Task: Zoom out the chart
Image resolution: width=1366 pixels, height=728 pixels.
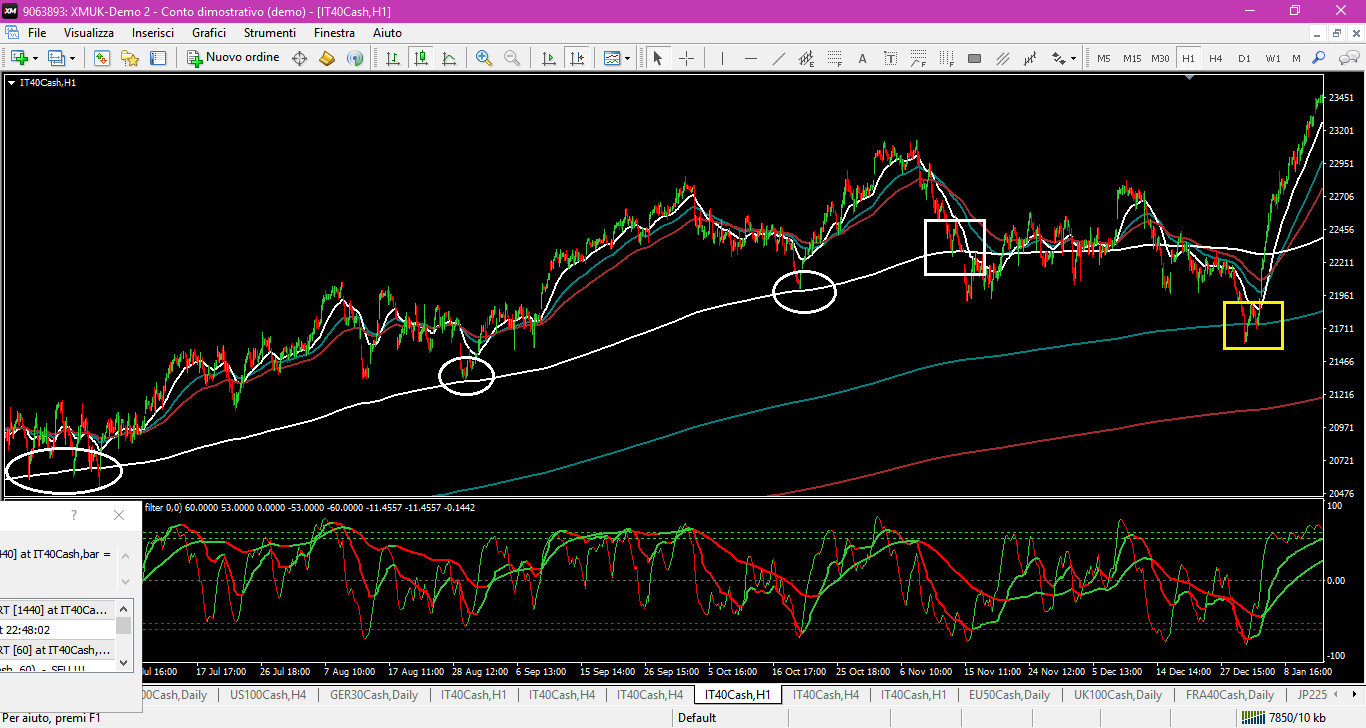Action: [x=512, y=58]
